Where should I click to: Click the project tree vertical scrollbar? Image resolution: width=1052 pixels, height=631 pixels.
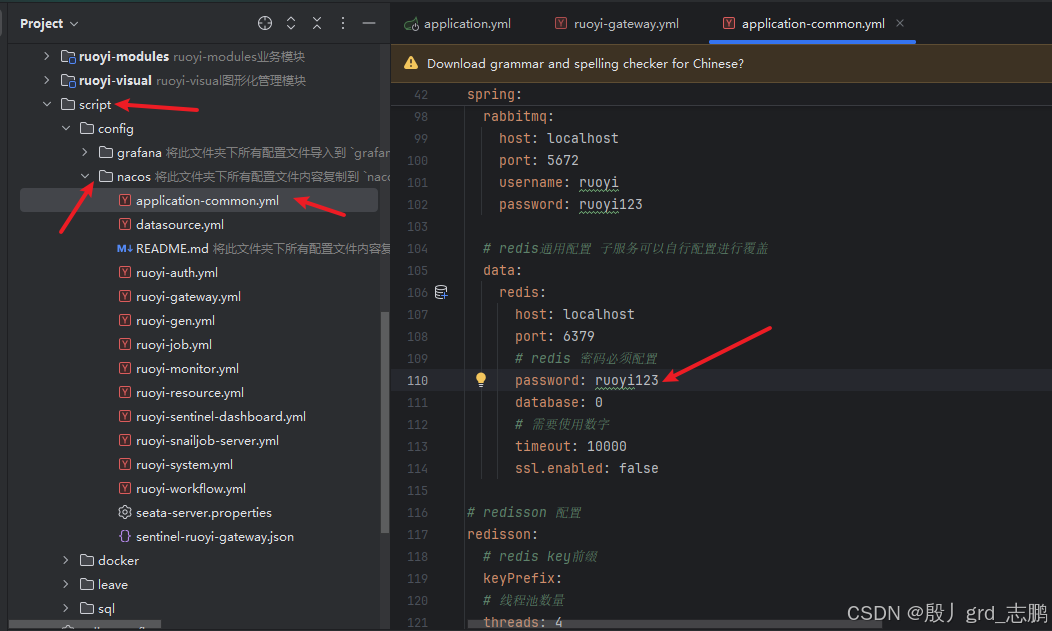tap(384, 422)
